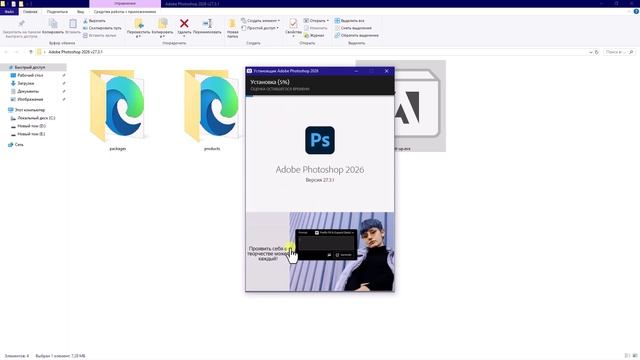Open the address bar history dropdown
The height and width of the screenshot is (360, 640).
[591, 52]
